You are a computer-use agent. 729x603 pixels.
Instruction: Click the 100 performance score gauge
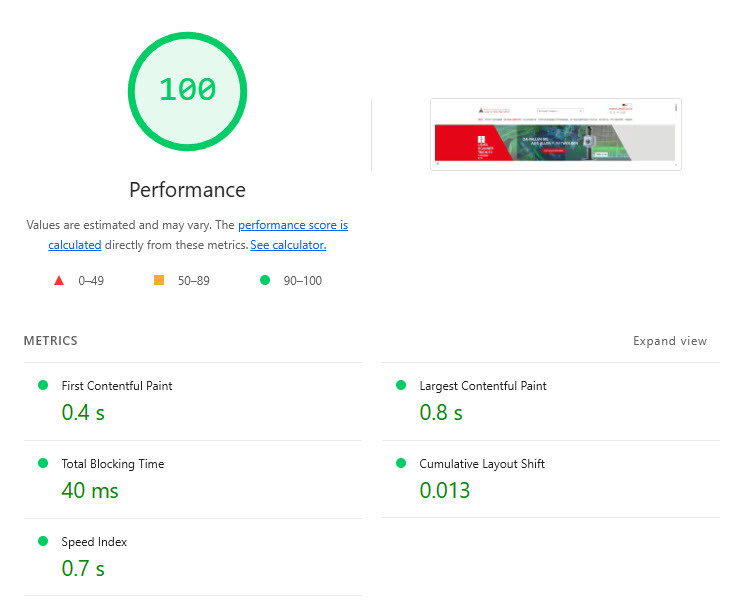(187, 91)
